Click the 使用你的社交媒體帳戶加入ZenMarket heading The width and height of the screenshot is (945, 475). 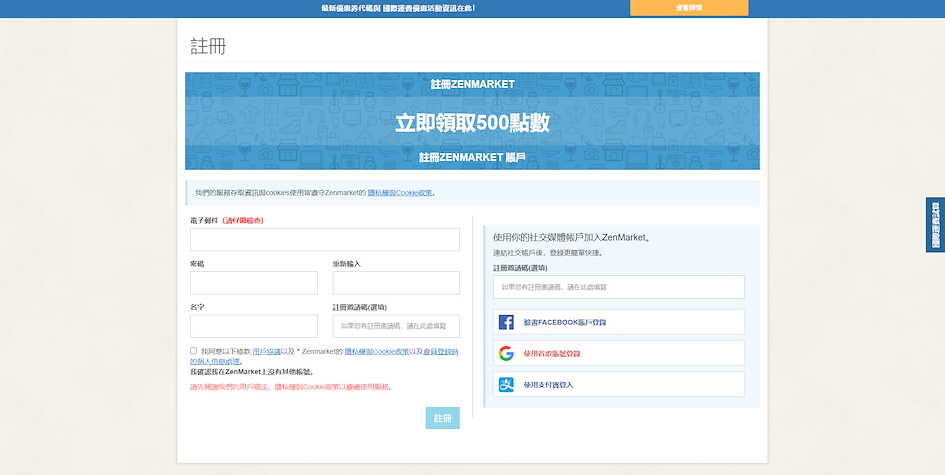[572, 238]
